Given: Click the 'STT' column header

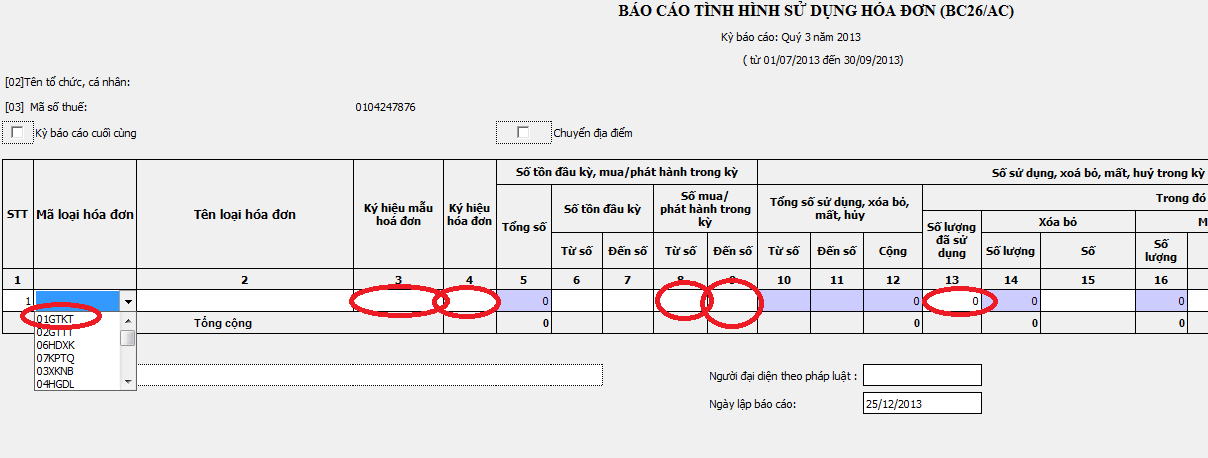Looking at the screenshot, I should click(x=17, y=214).
